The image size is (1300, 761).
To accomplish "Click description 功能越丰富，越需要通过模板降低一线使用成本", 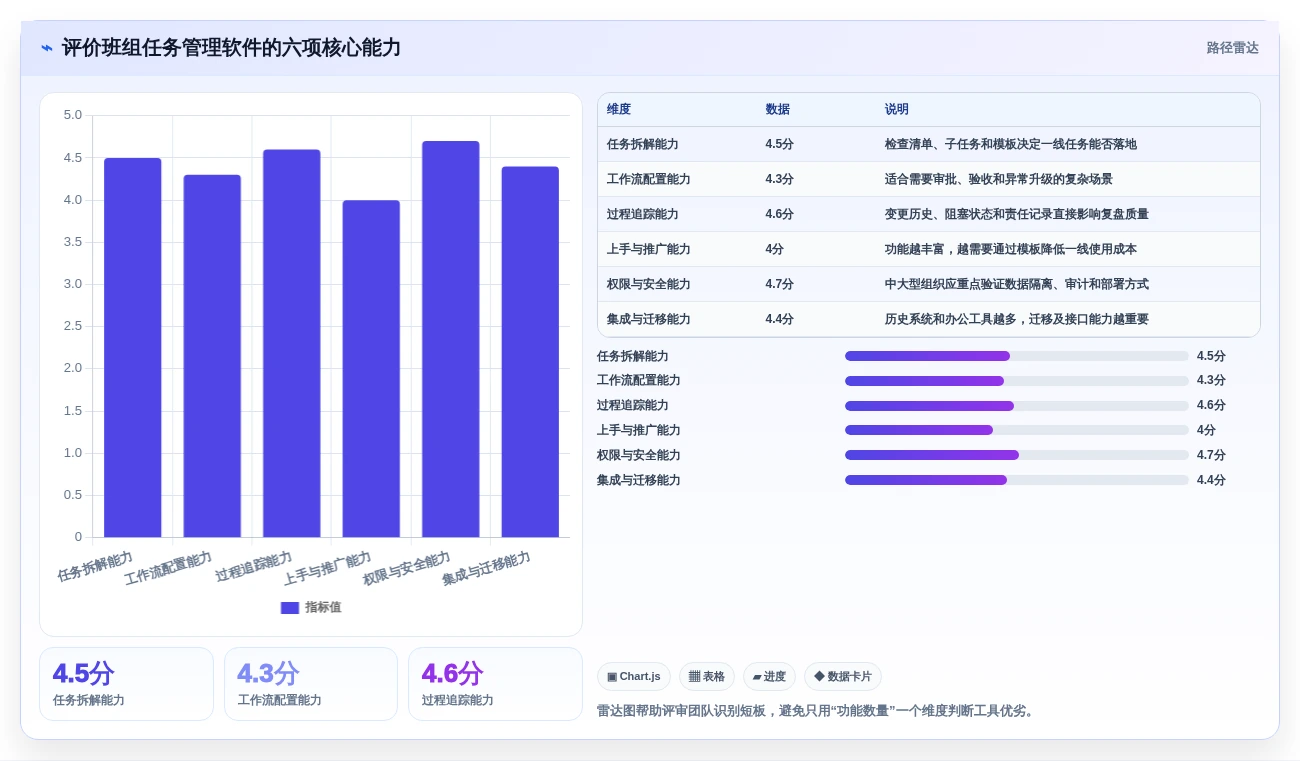I will click(x=1010, y=249).
